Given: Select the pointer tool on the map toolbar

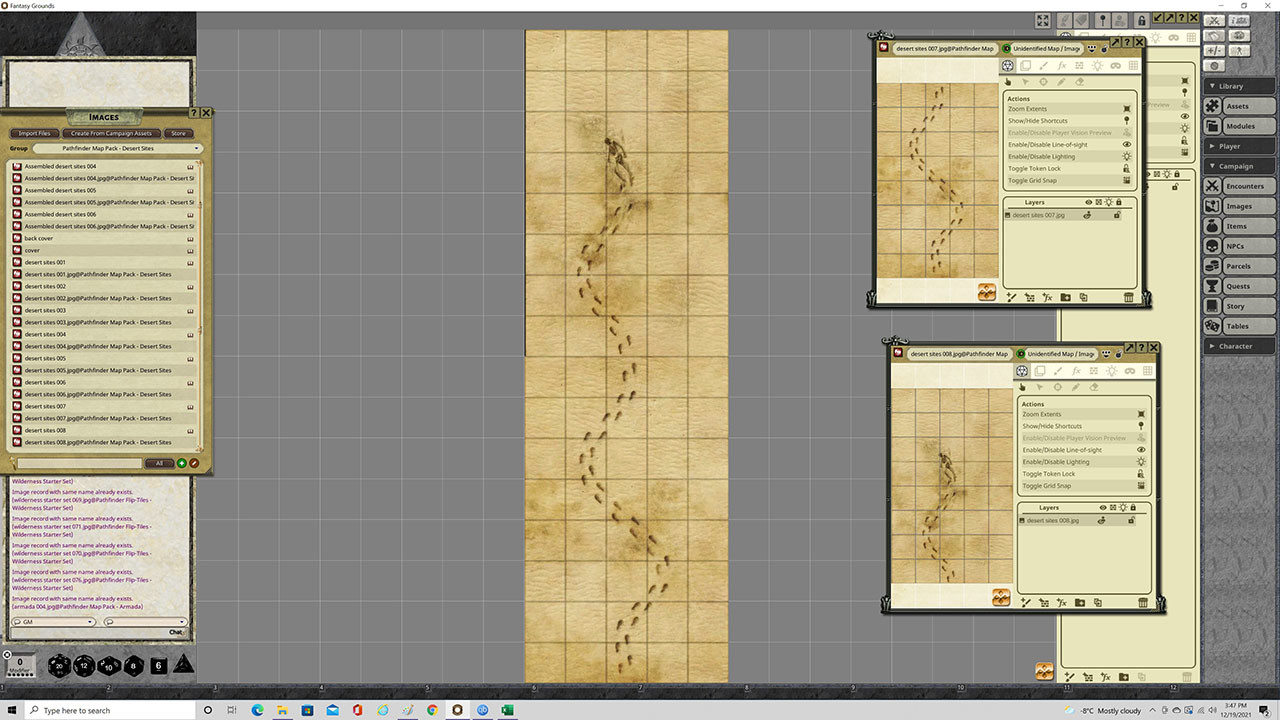Looking at the screenshot, I should pos(1008,83).
